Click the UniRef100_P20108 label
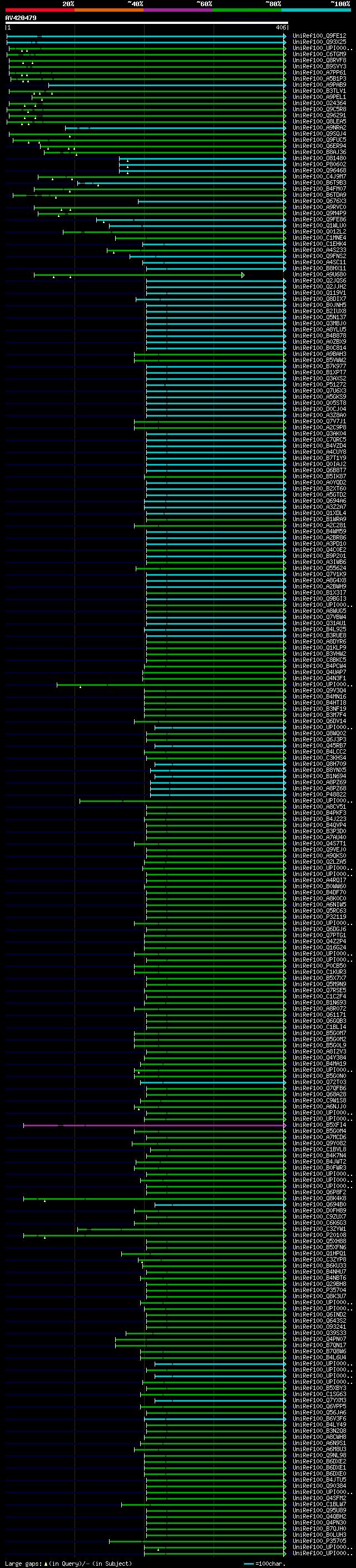 point(319,1235)
